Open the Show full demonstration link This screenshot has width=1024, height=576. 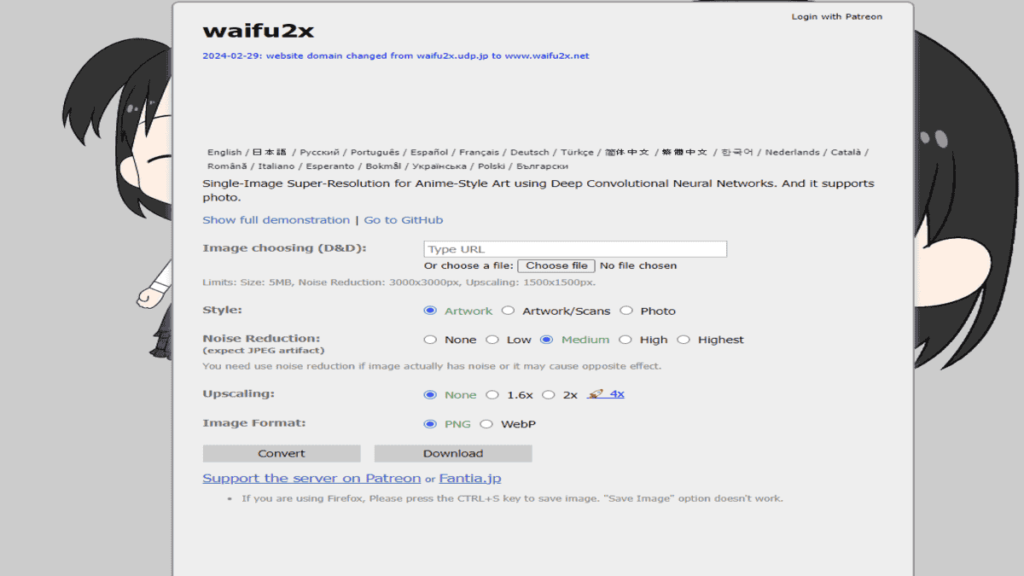point(276,220)
